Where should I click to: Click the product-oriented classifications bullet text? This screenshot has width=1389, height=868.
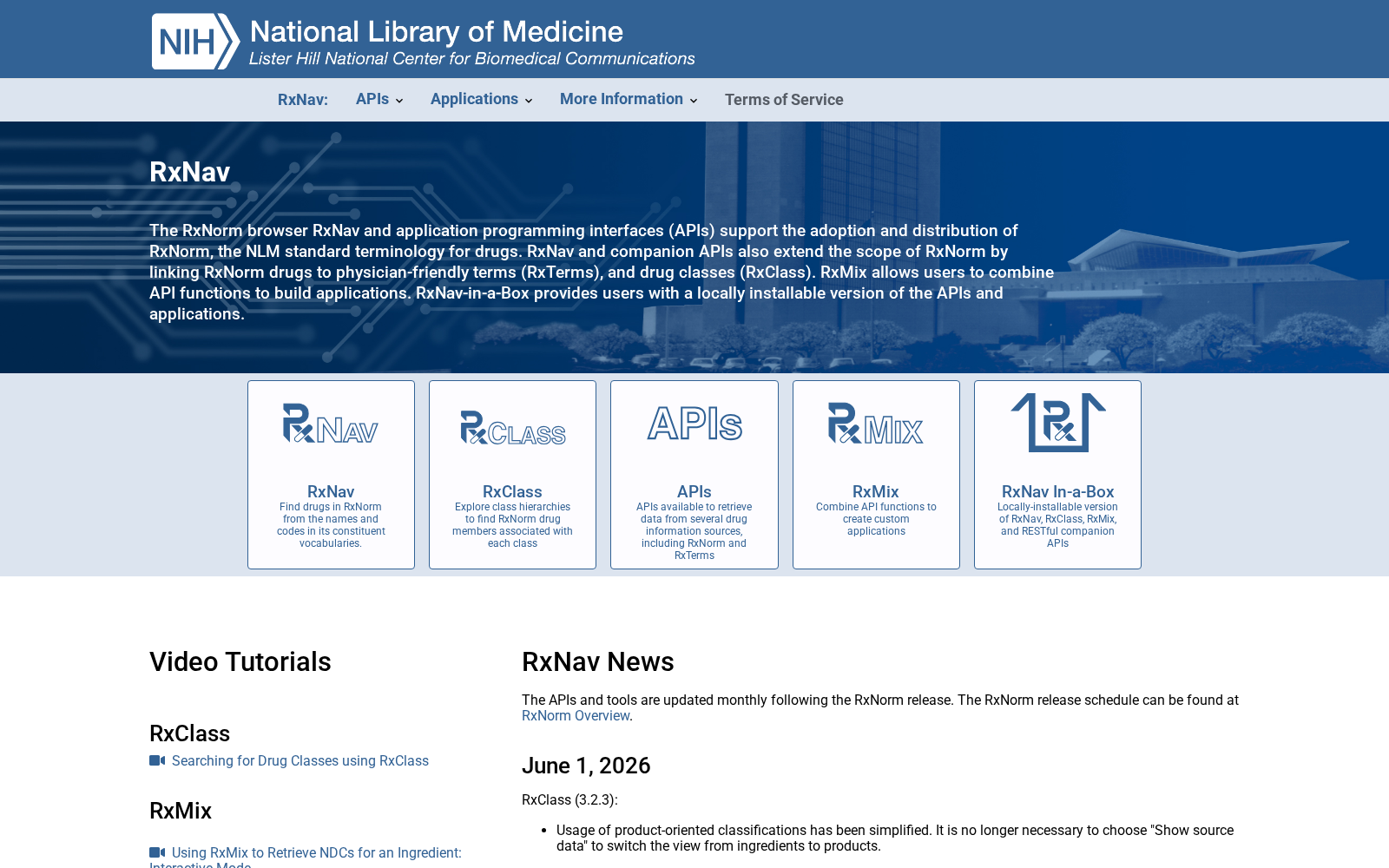coord(895,838)
